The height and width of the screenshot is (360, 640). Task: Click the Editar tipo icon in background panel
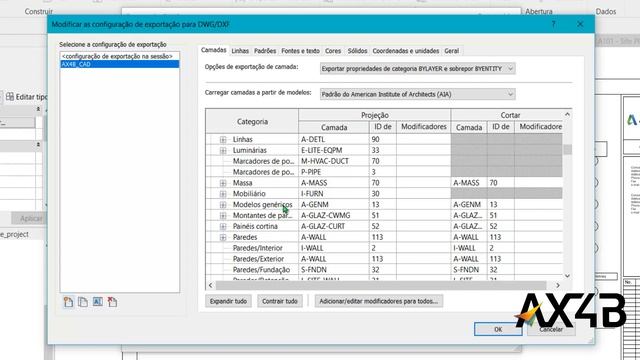10,97
